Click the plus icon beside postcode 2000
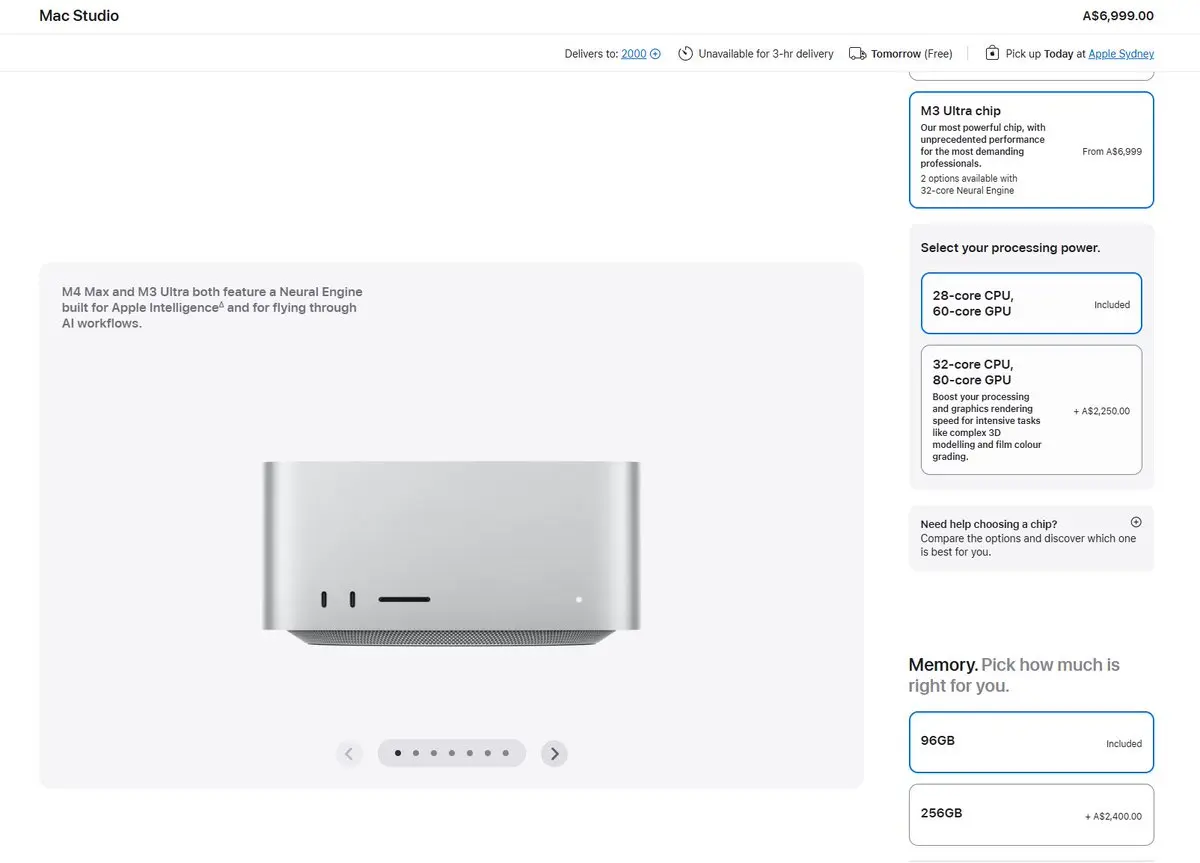The image size is (1200, 863). [656, 54]
